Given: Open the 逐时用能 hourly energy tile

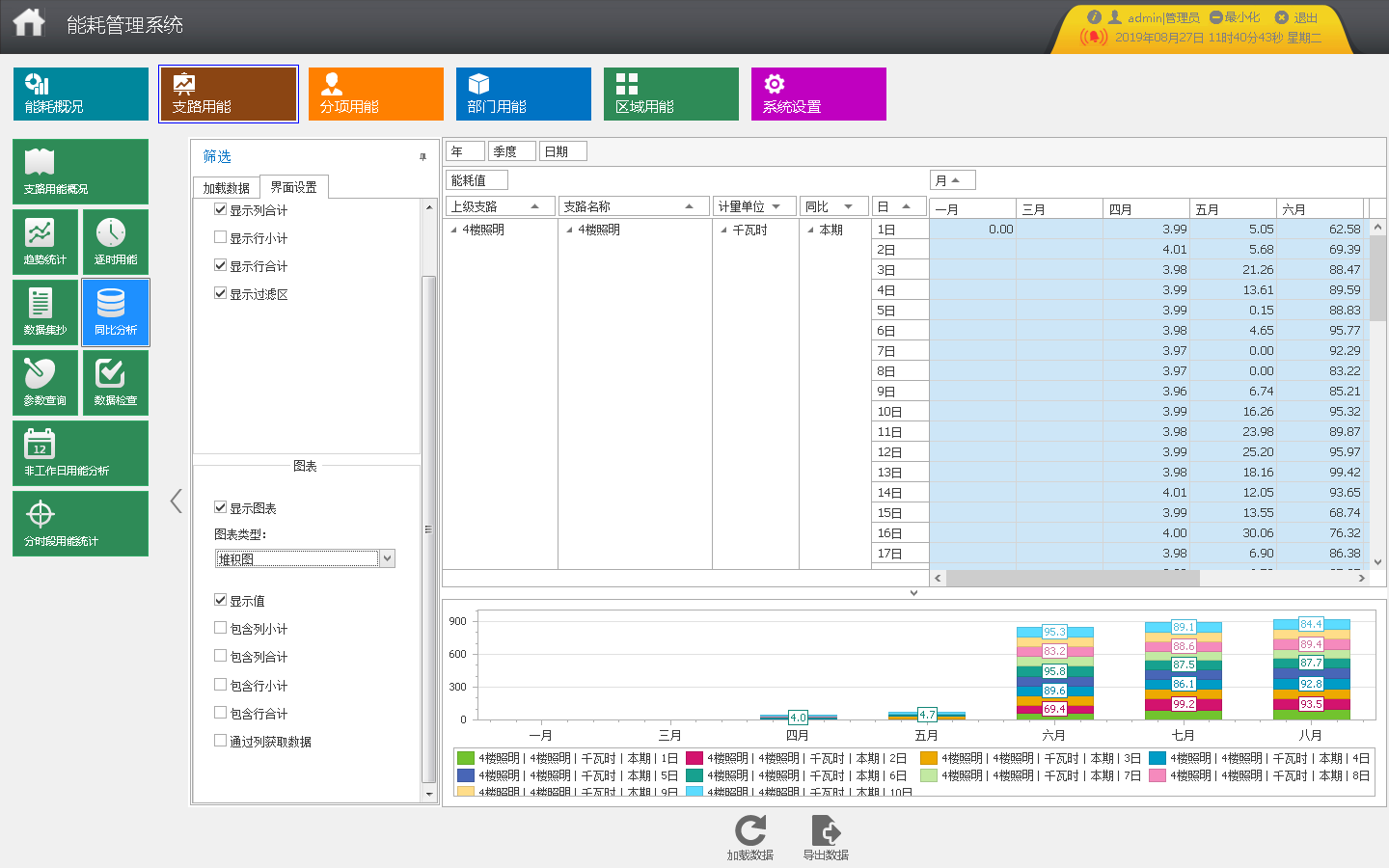Looking at the screenshot, I should pyautogui.click(x=116, y=242).
